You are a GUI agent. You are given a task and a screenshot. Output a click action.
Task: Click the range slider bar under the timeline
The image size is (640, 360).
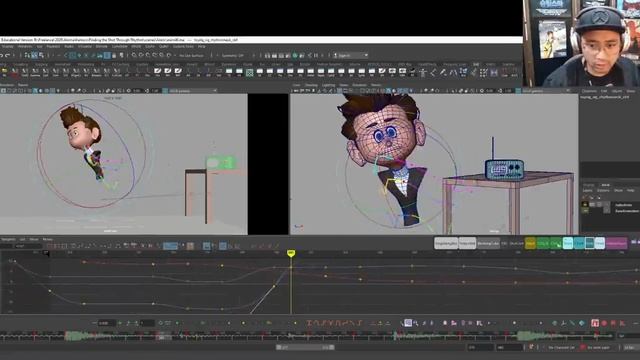305,347
